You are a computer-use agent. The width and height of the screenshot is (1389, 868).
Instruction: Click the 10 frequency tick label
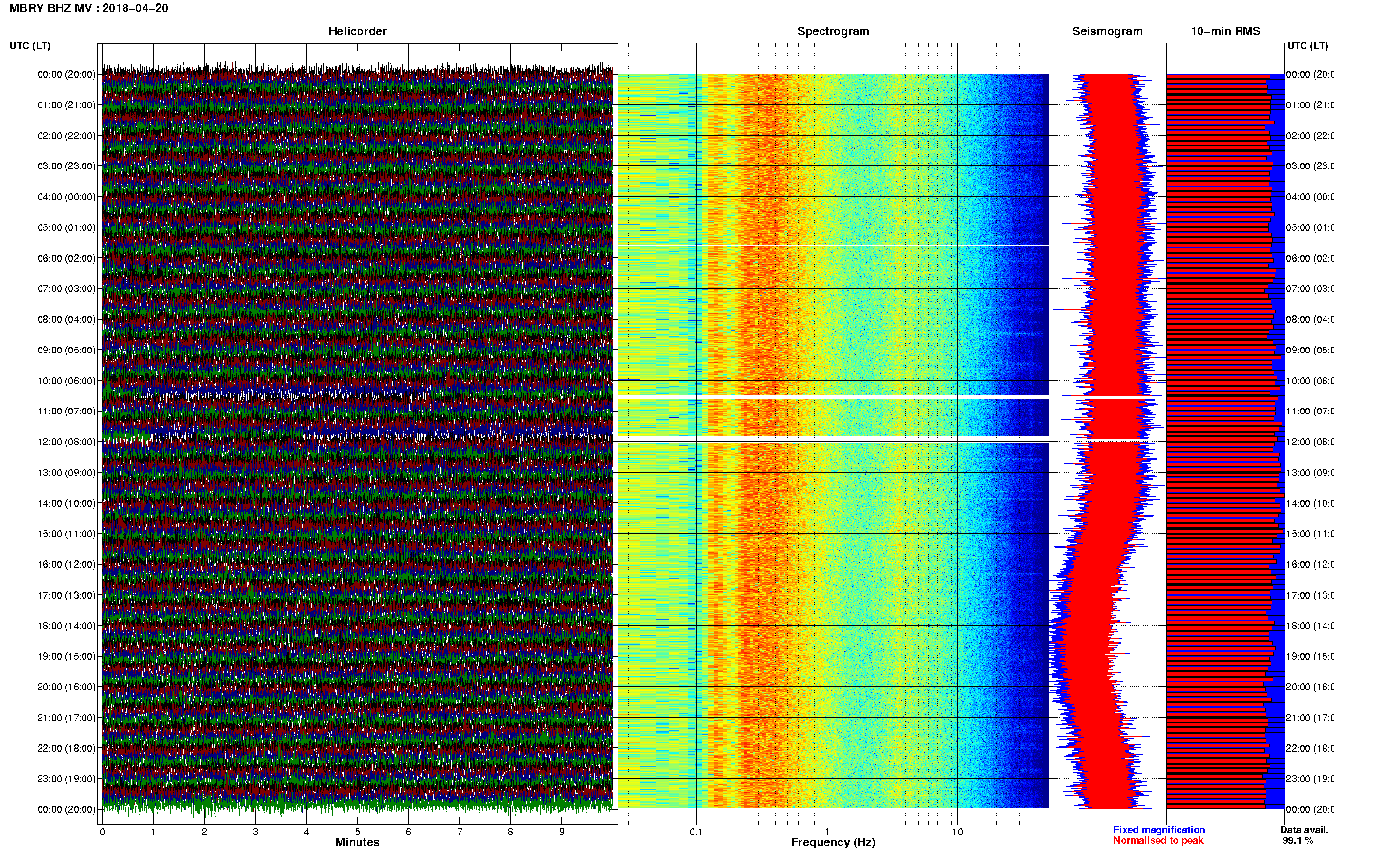coord(957,832)
